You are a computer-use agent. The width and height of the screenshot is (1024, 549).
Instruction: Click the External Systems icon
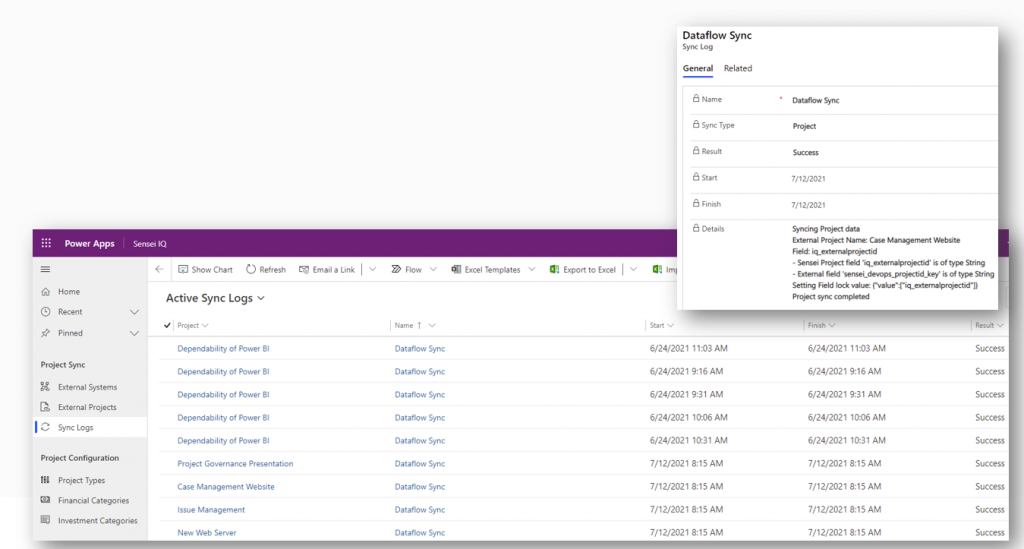45,386
